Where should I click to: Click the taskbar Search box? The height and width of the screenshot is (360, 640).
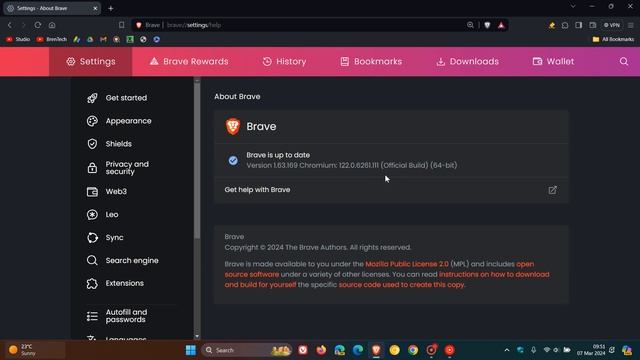coord(247,350)
